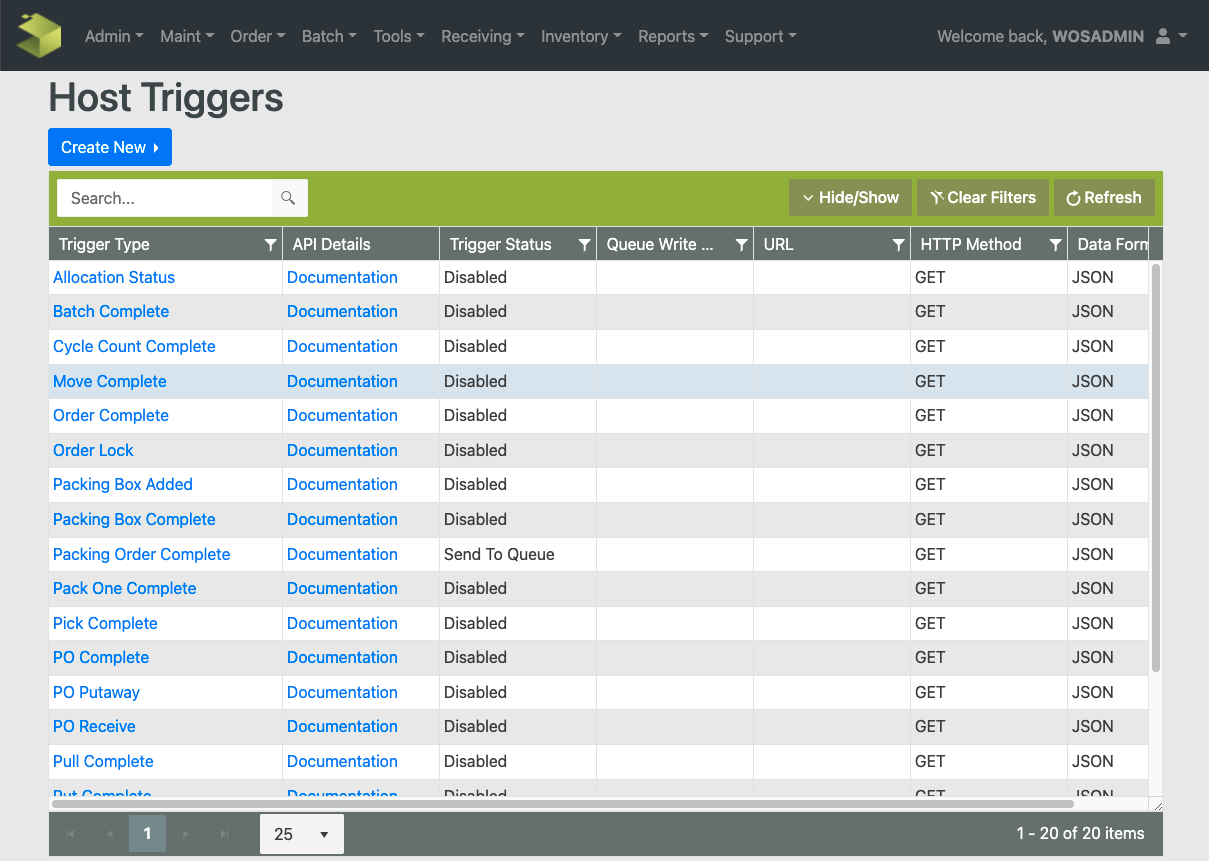1209x861 pixels.
Task: Click the search magnifier icon
Action: click(288, 198)
